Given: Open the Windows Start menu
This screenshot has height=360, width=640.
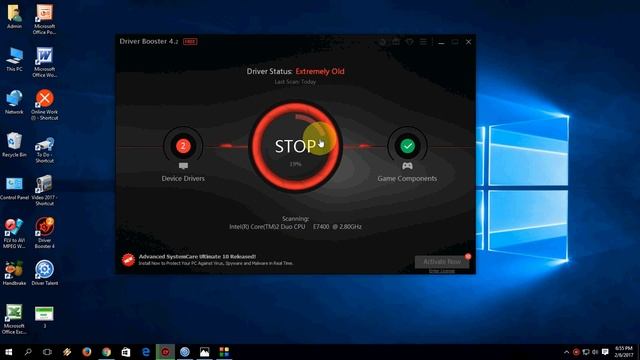Looking at the screenshot, I should [8, 352].
